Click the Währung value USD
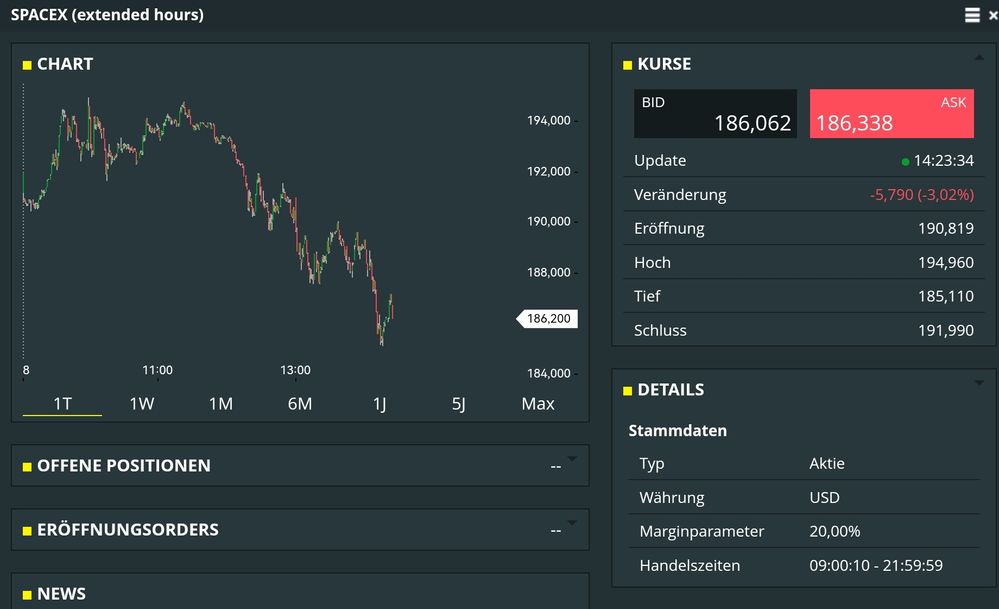Image resolution: width=999 pixels, height=609 pixels. pyautogui.click(x=824, y=498)
